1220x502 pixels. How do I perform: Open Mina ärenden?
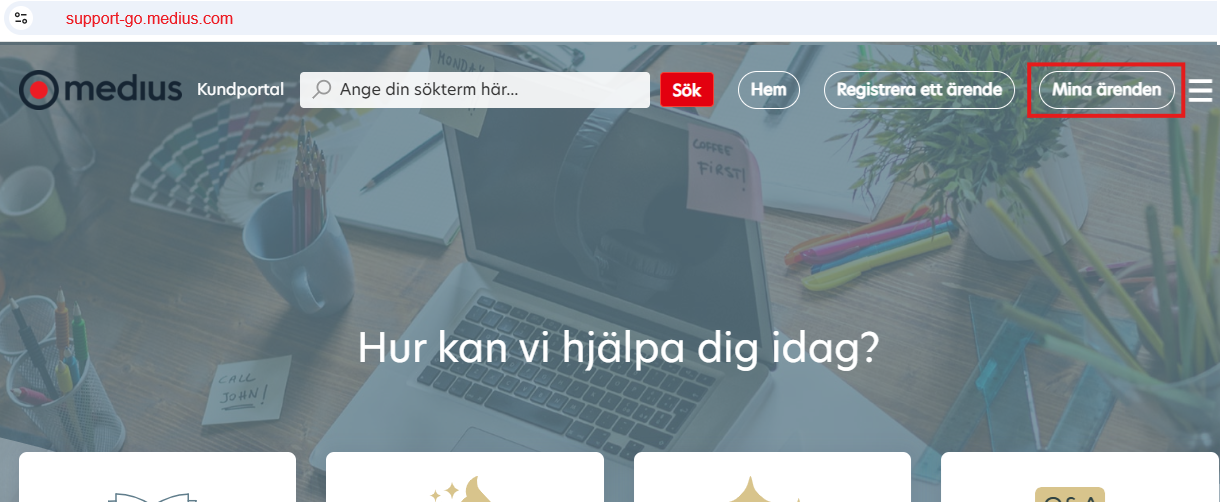pyautogui.click(x=1106, y=89)
